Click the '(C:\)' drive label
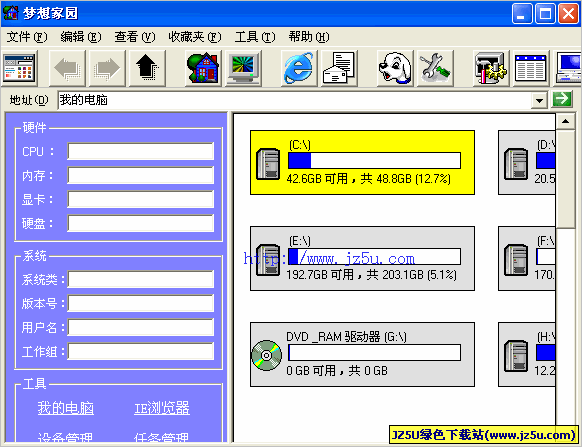This screenshot has height=447, width=582. click(300, 145)
